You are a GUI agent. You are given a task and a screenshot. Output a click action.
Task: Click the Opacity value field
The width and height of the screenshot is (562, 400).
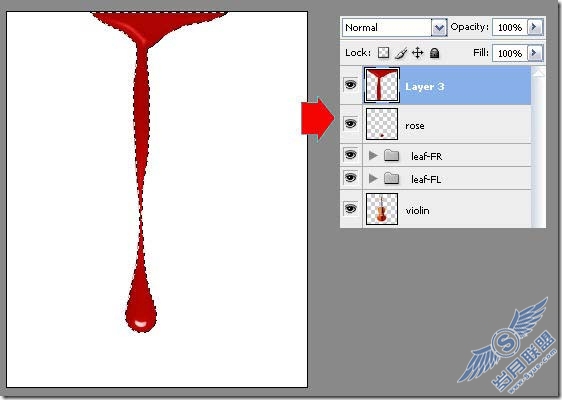[x=510, y=27]
